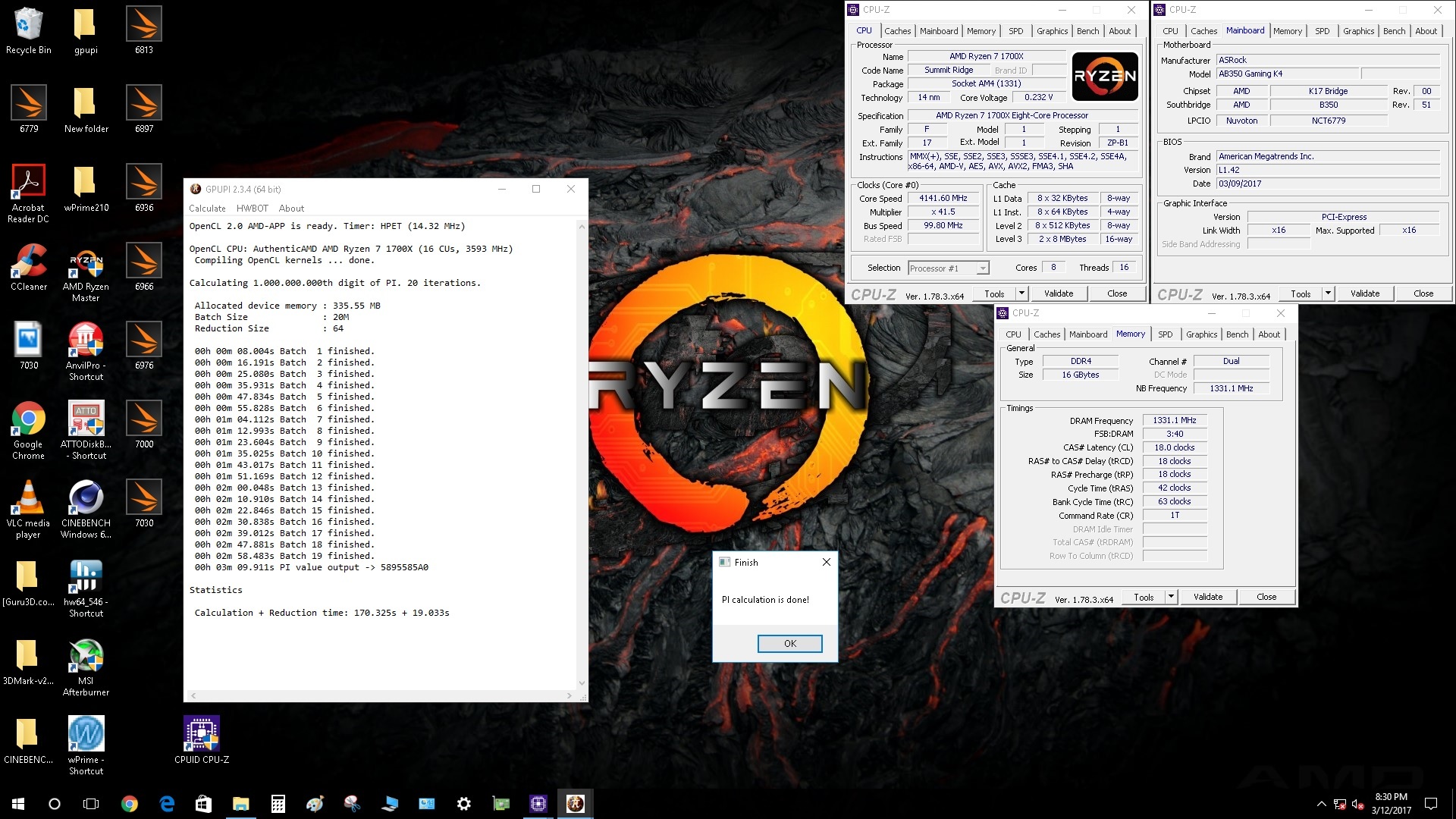
Task: Switch to SPD tab in Mainboard CPU-Z window
Action: coord(1322,31)
